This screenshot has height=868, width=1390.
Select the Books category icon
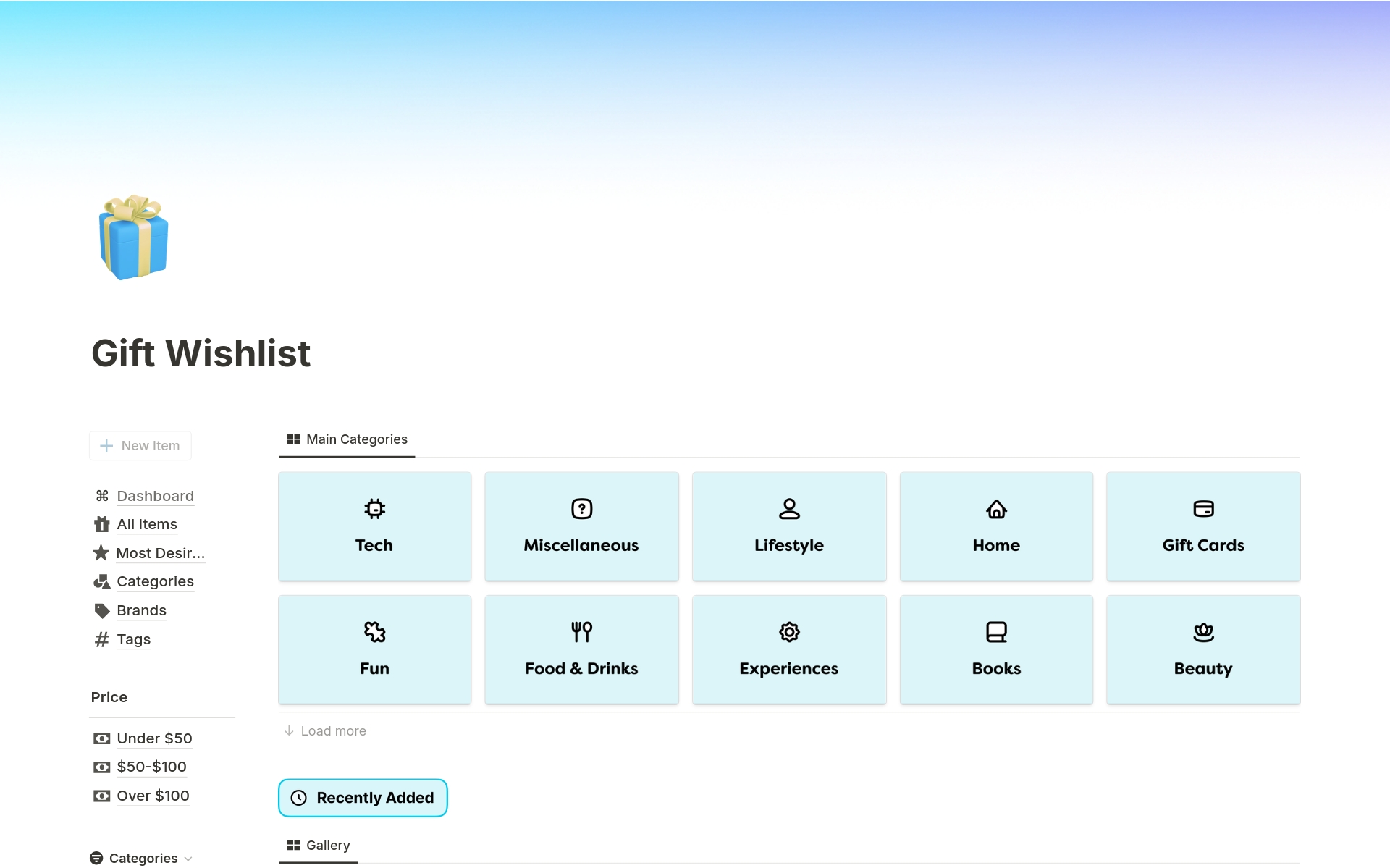point(996,631)
